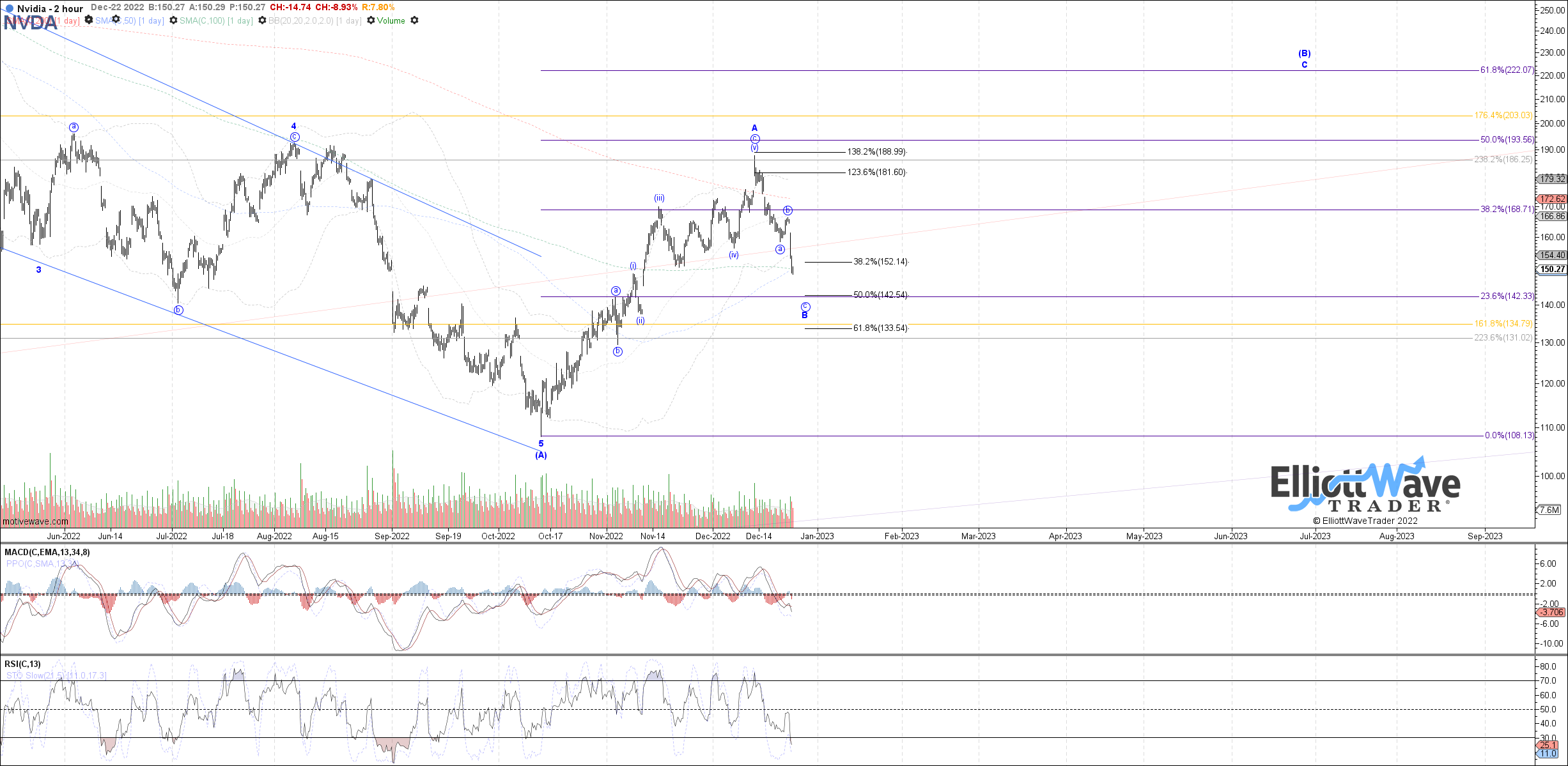This screenshot has width=1568, height=766.
Task: Click the 138.2%(188.99) retracement label
Action: 876,152
